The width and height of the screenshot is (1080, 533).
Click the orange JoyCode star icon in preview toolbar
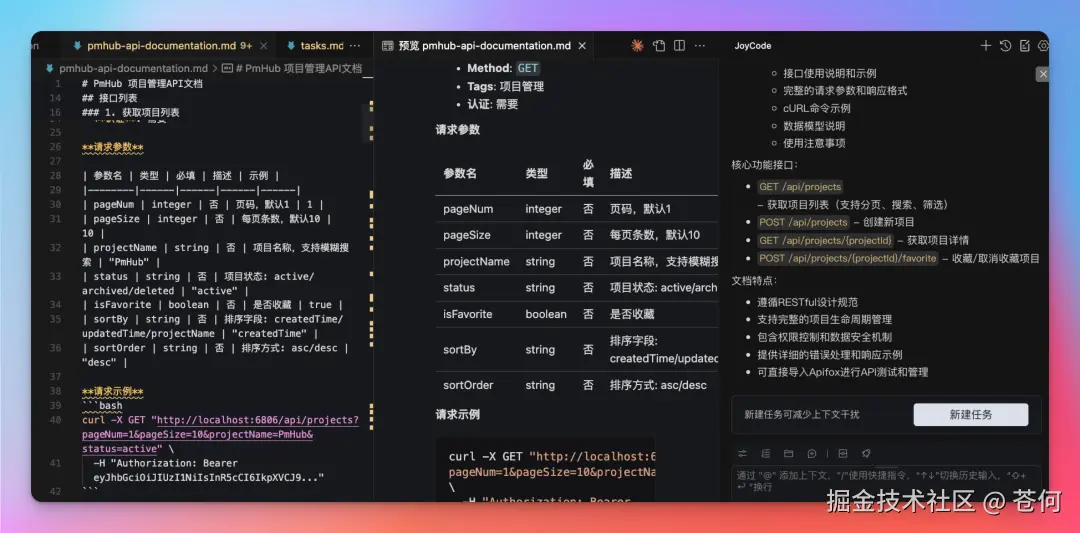point(637,46)
